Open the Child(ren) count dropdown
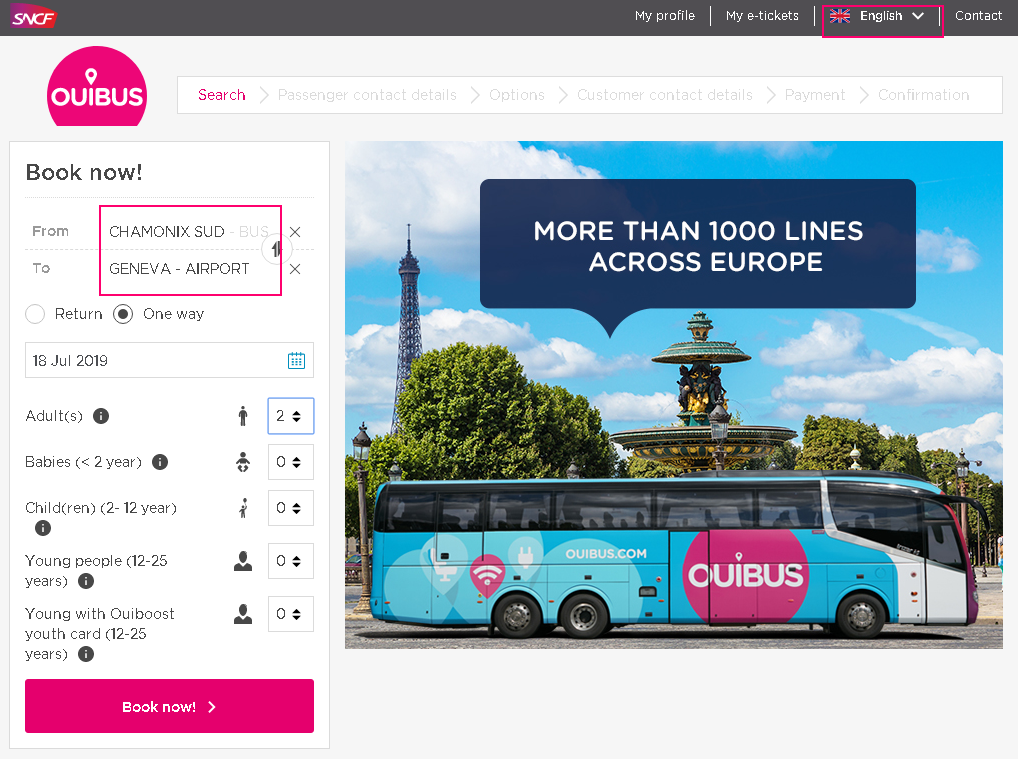This screenshot has width=1018, height=759. point(291,508)
